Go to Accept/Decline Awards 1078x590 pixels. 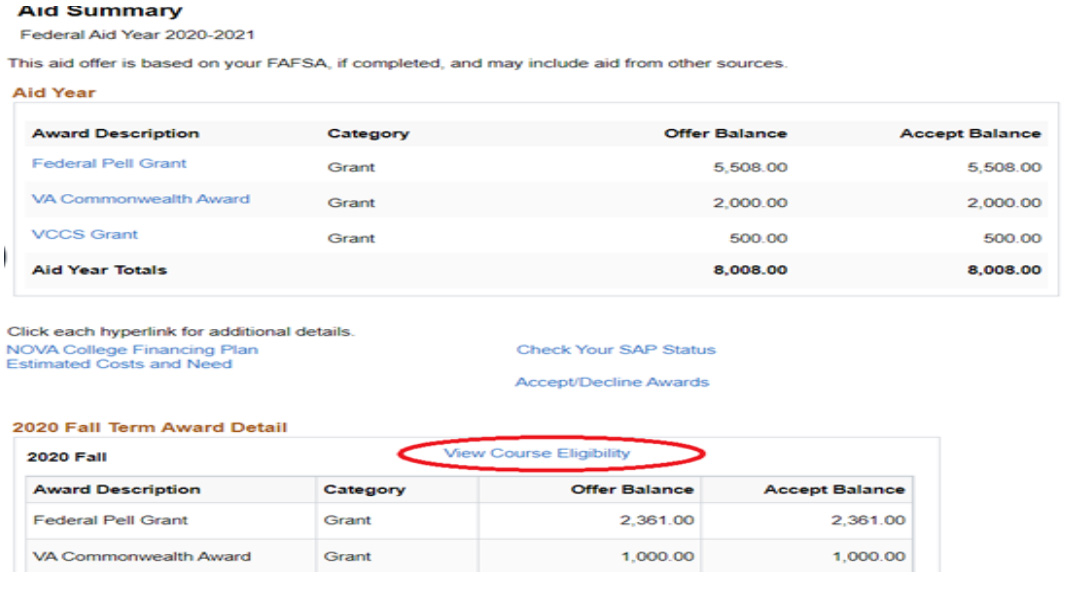tap(612, 382)
